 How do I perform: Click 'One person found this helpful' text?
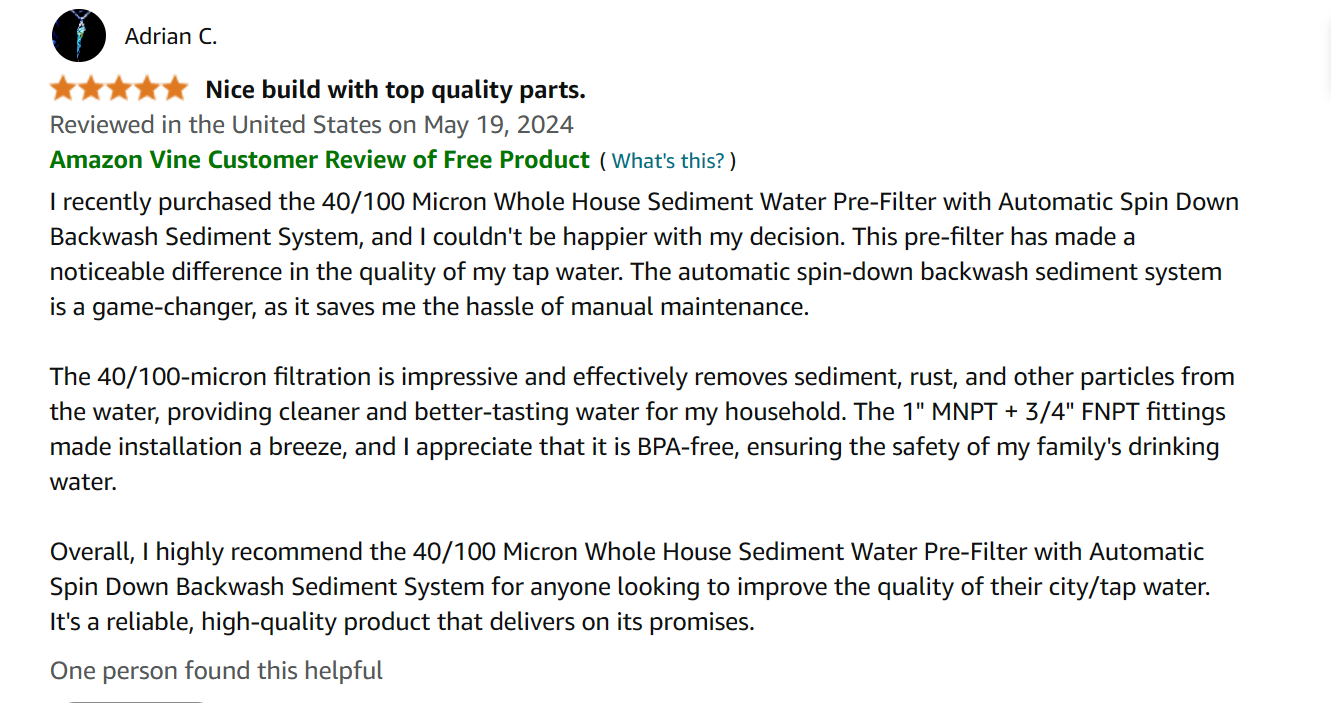point(216,670)
